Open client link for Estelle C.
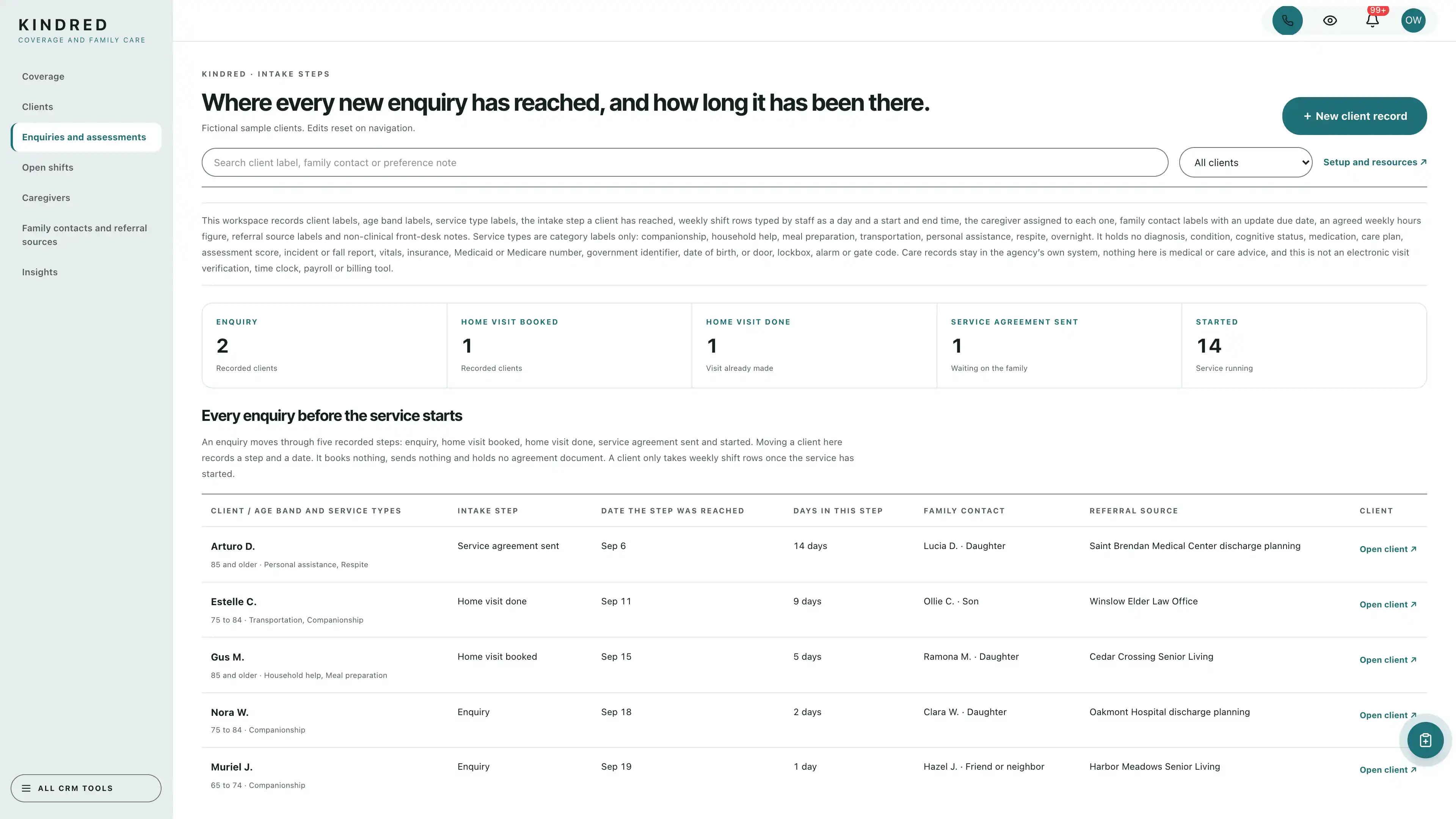The width and height of the screenshot is (1456, 819). 1388,605
